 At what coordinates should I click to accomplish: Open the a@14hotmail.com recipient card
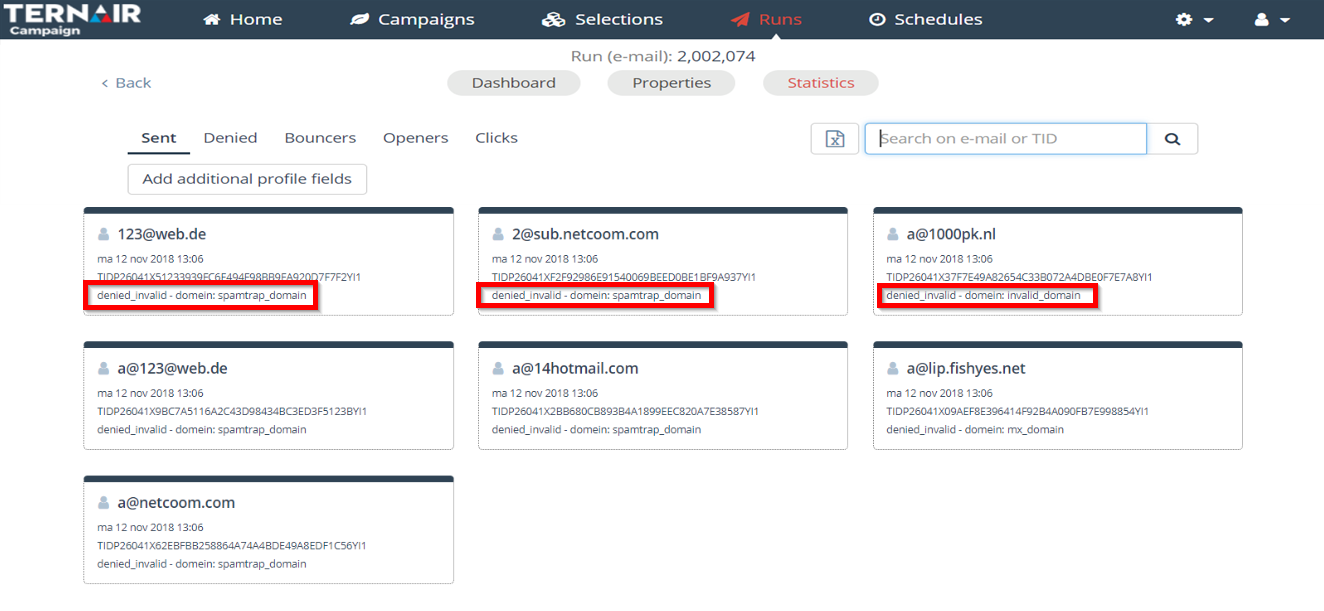tap(663, 395)
